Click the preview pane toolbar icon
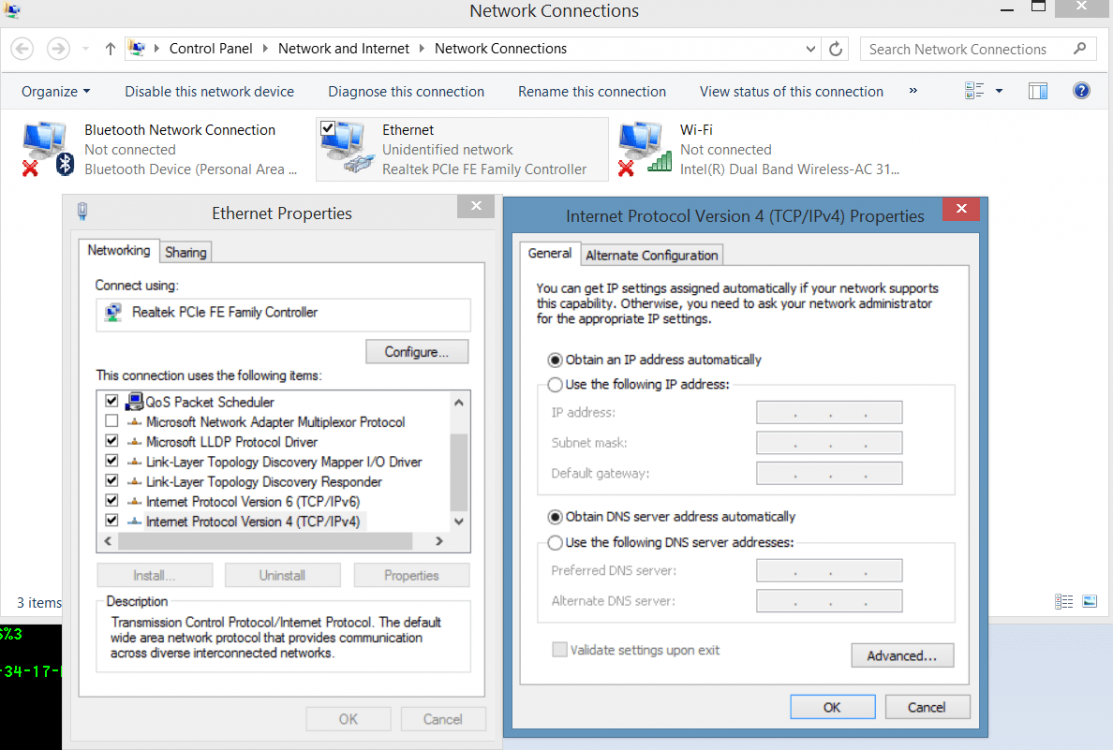 (x=1037, y=90)
